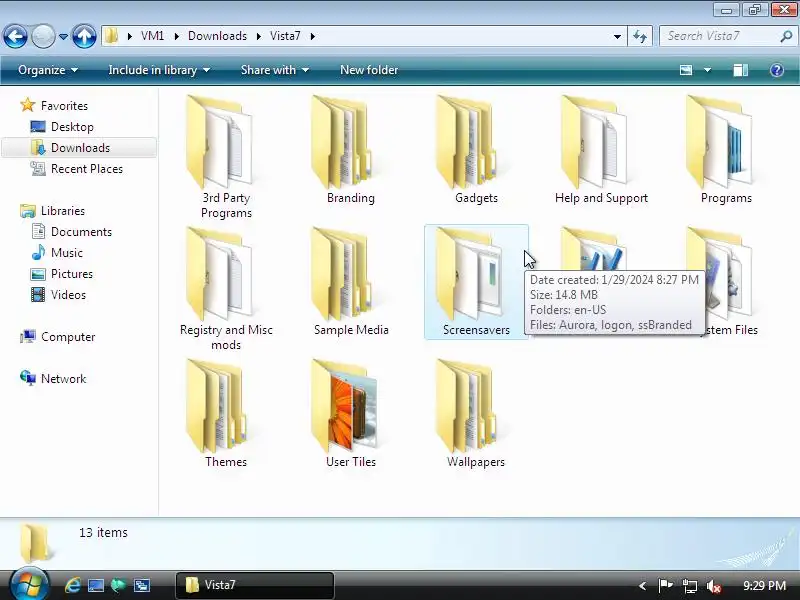The width and height of the screenshot is (800, 600).
Task: Change the view icon button
Action: click(x=686, y=70)
